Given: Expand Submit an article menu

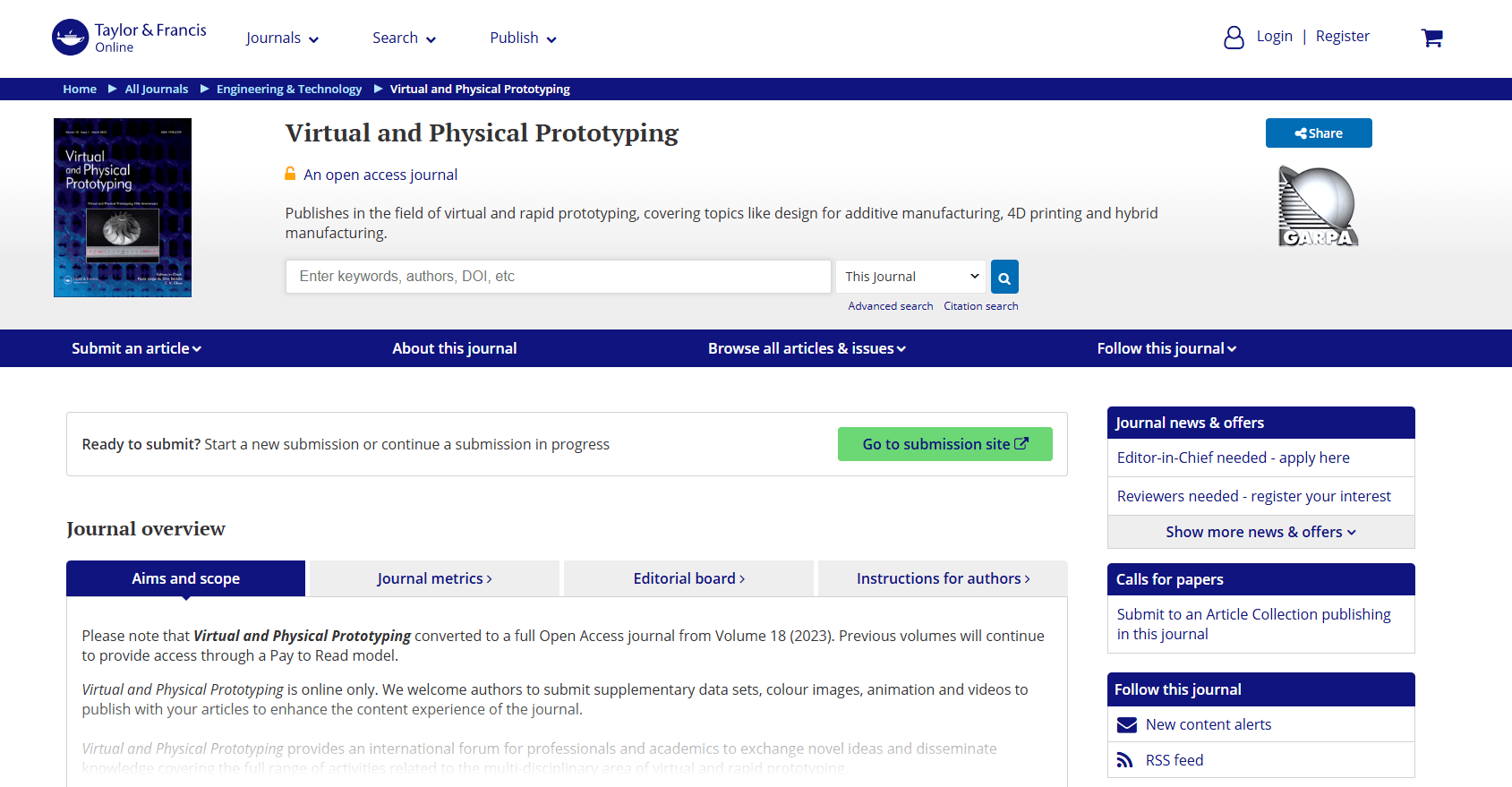Looking at the screenshot, I should (136, 348).
